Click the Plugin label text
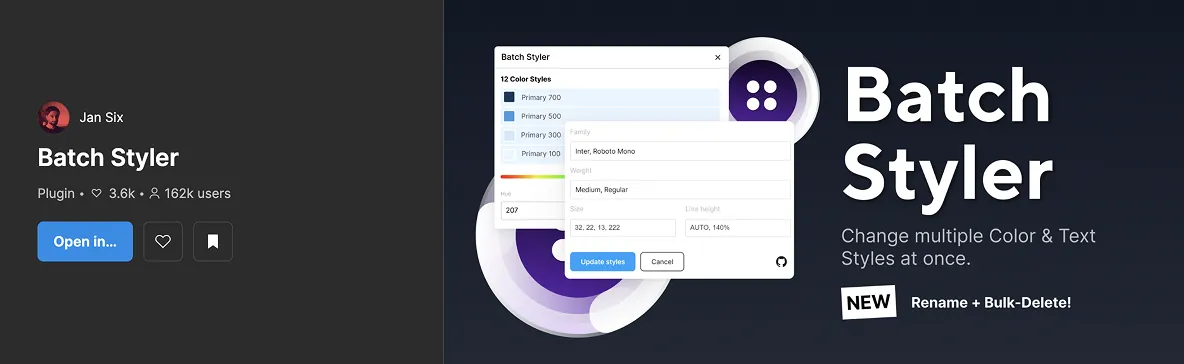This screenshot has height=364, width=1184. click(56, 193)
